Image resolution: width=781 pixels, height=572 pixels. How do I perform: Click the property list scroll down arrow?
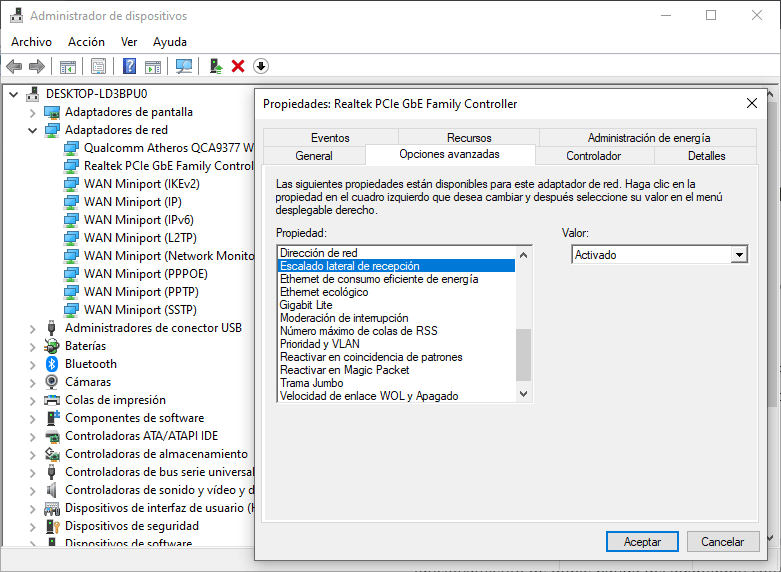(523, 395)
